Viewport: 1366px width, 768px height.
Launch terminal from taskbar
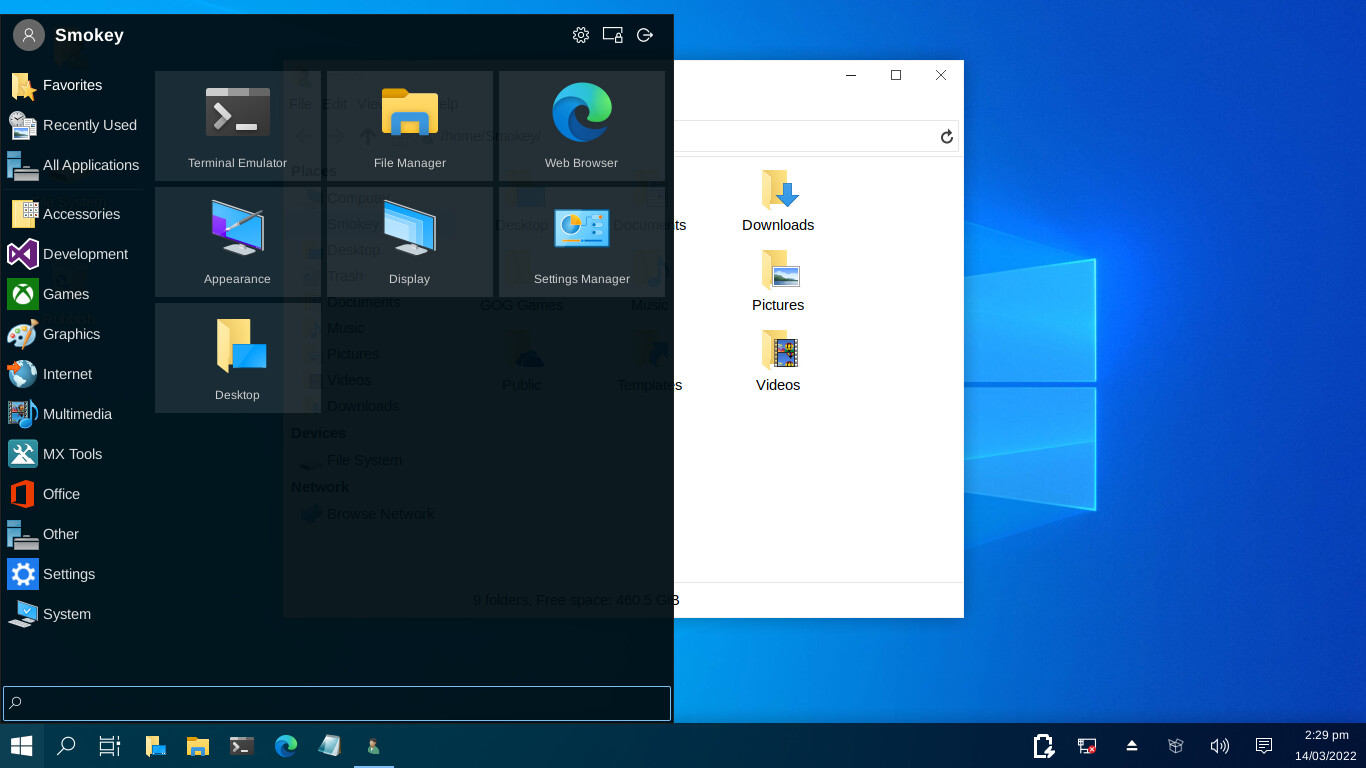pyautogui.click(x=242, y=746)
